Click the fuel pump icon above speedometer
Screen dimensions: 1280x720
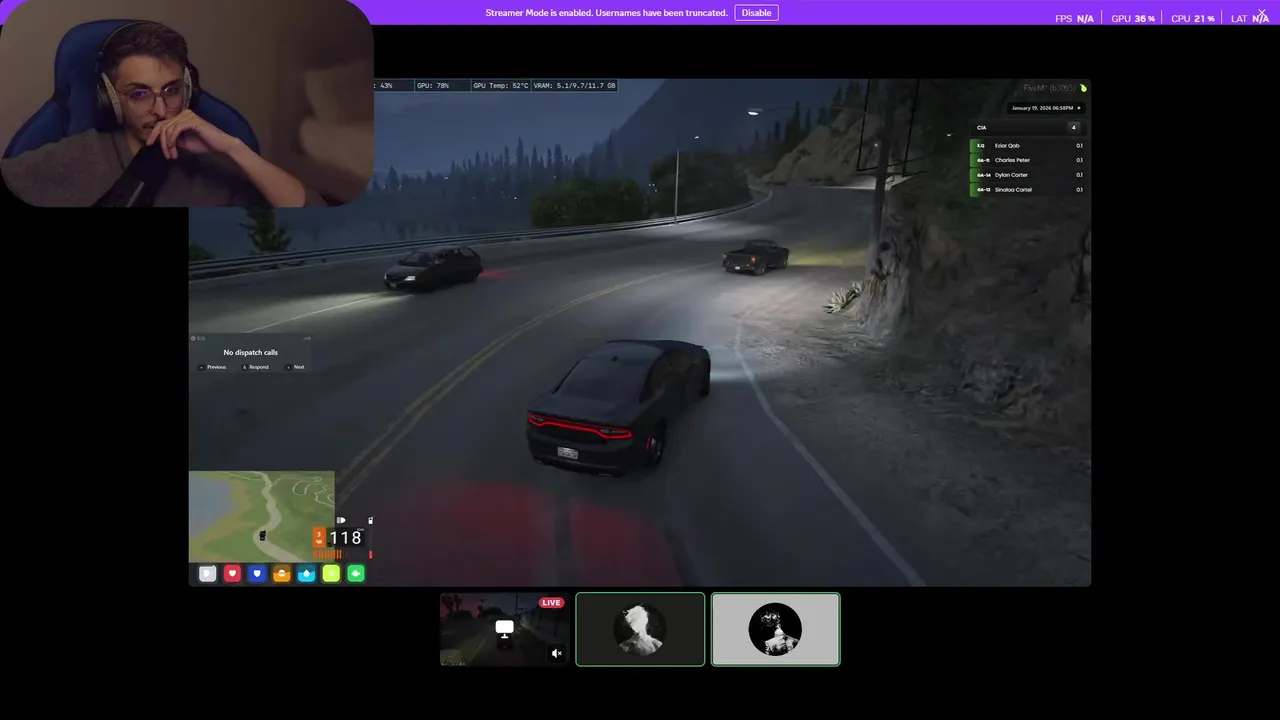pos(370,520)
